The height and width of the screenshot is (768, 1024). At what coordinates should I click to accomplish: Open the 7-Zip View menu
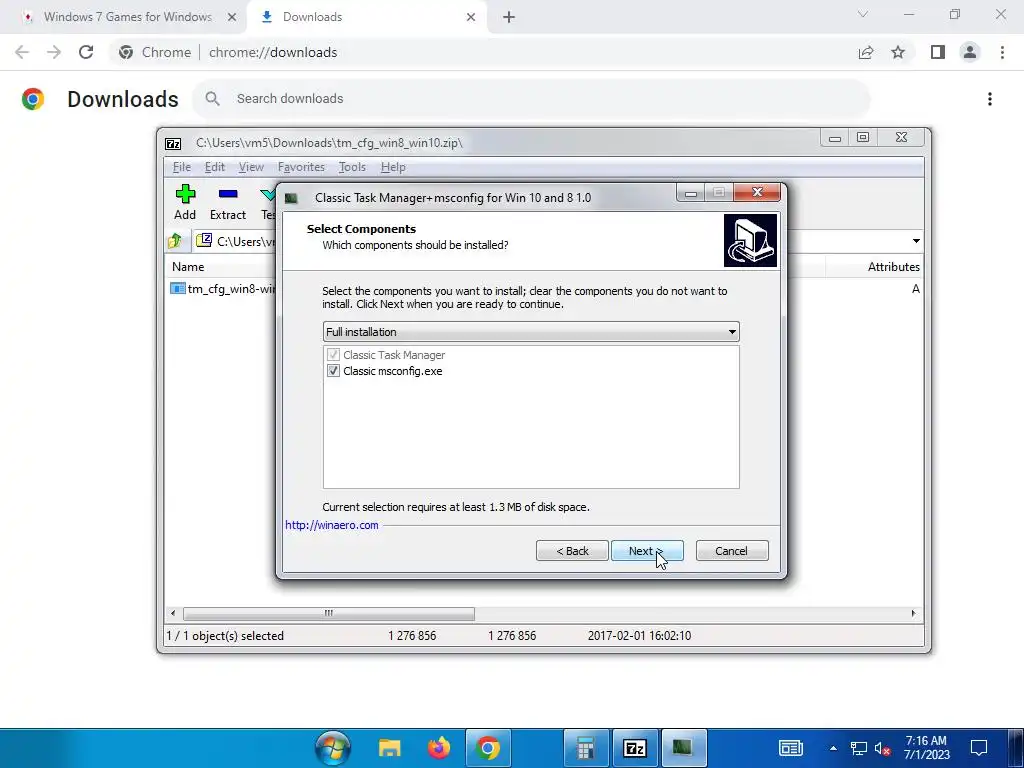(251, 167)
